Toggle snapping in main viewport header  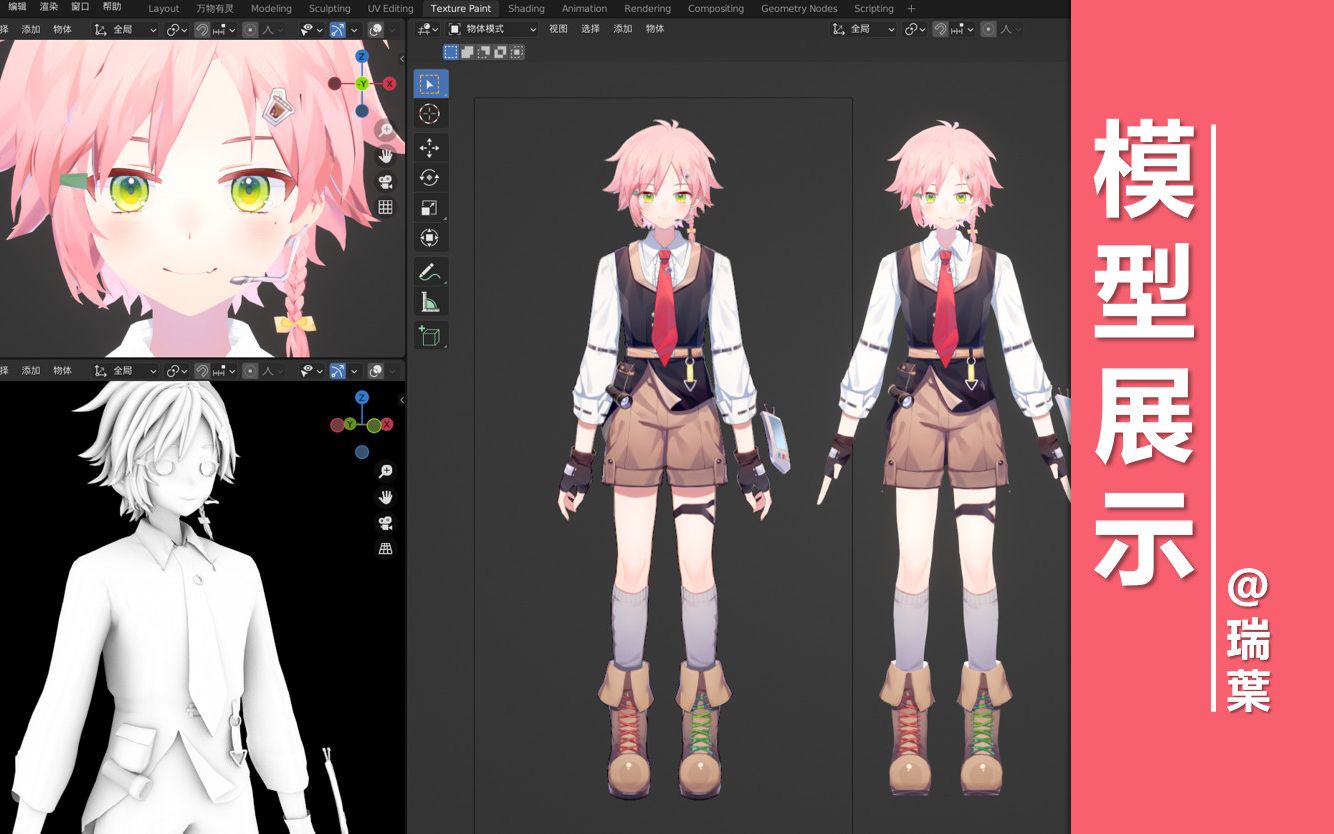940,29
